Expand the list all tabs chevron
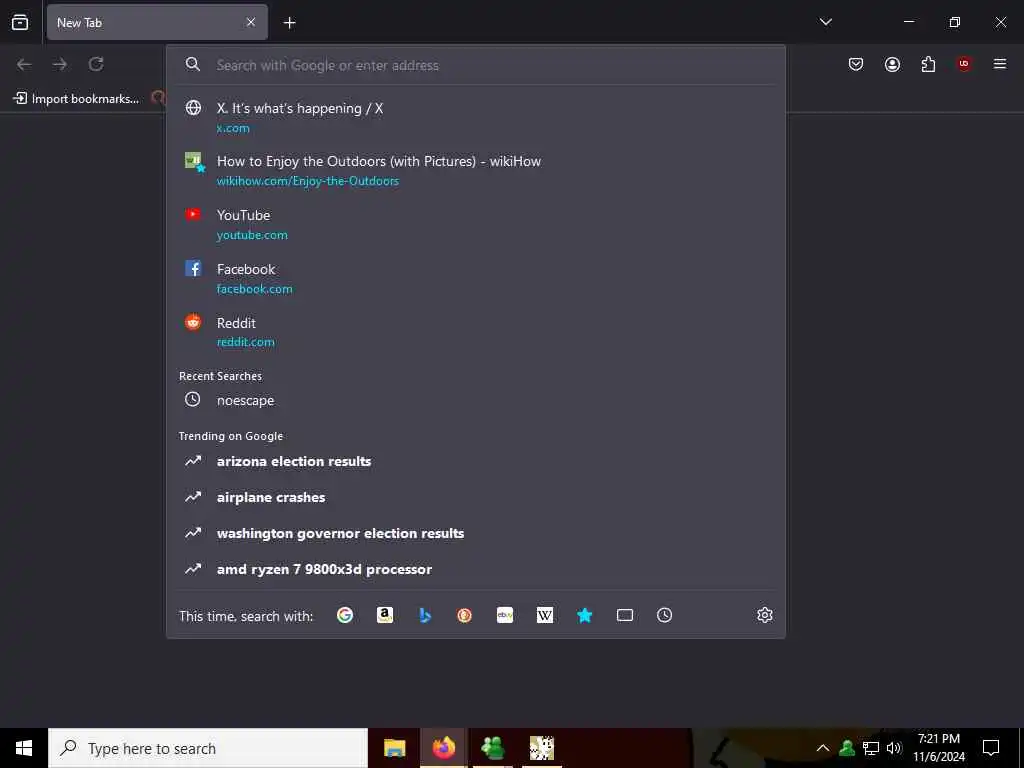The height and width of the screenshot is (768, 1024). (825, 22)
